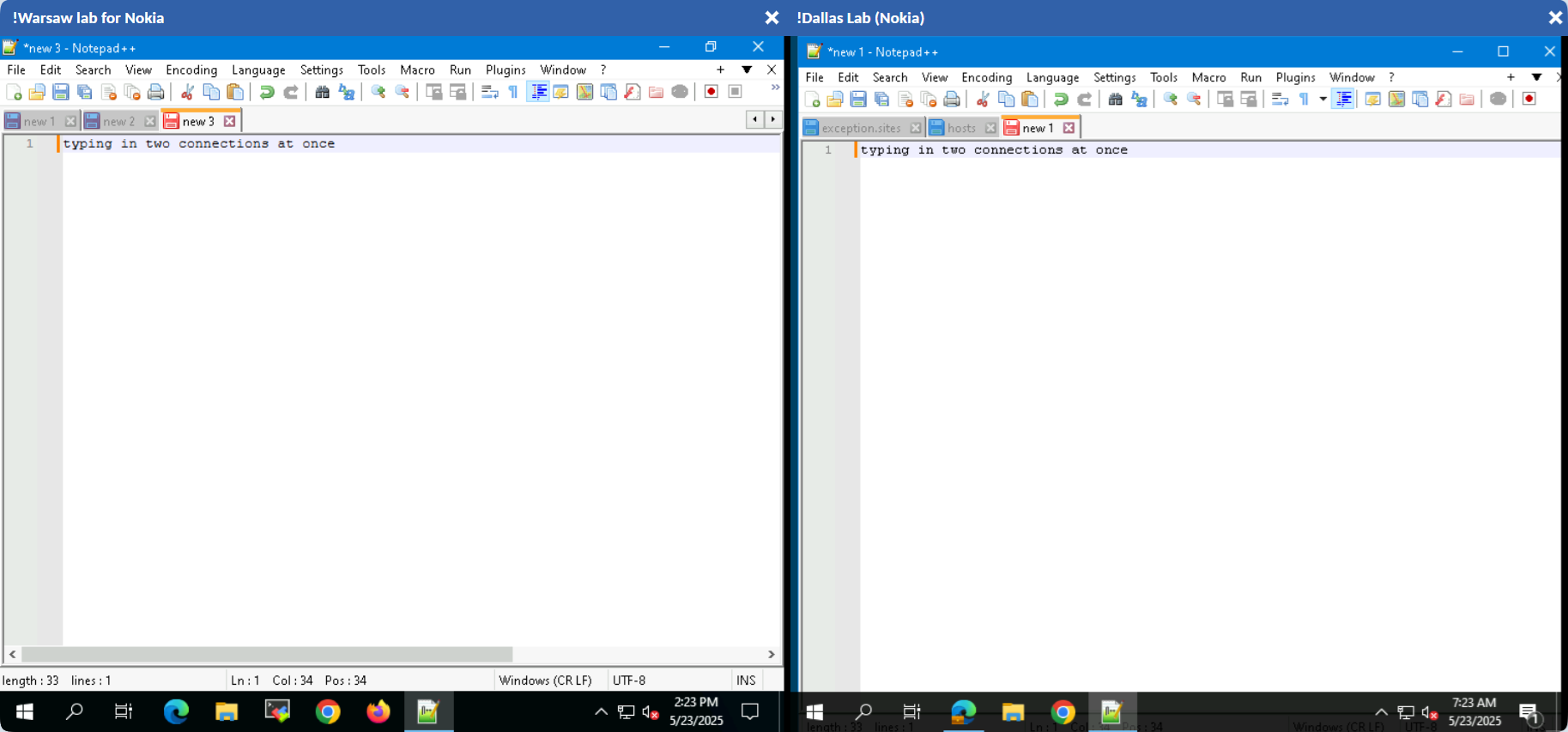This screenshot has height=732, width=1568.
Task: Click Zoom In icon in Warsaw toolbar
Action: [378, 92]
